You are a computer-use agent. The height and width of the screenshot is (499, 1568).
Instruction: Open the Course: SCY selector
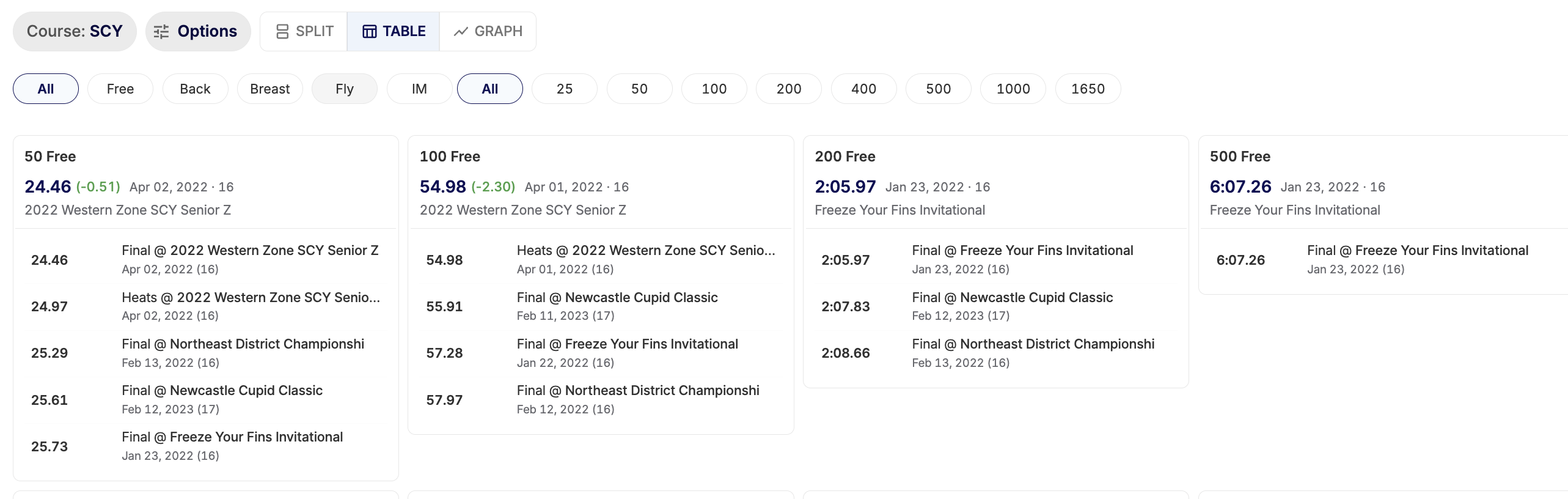click(x=75, y=31)
